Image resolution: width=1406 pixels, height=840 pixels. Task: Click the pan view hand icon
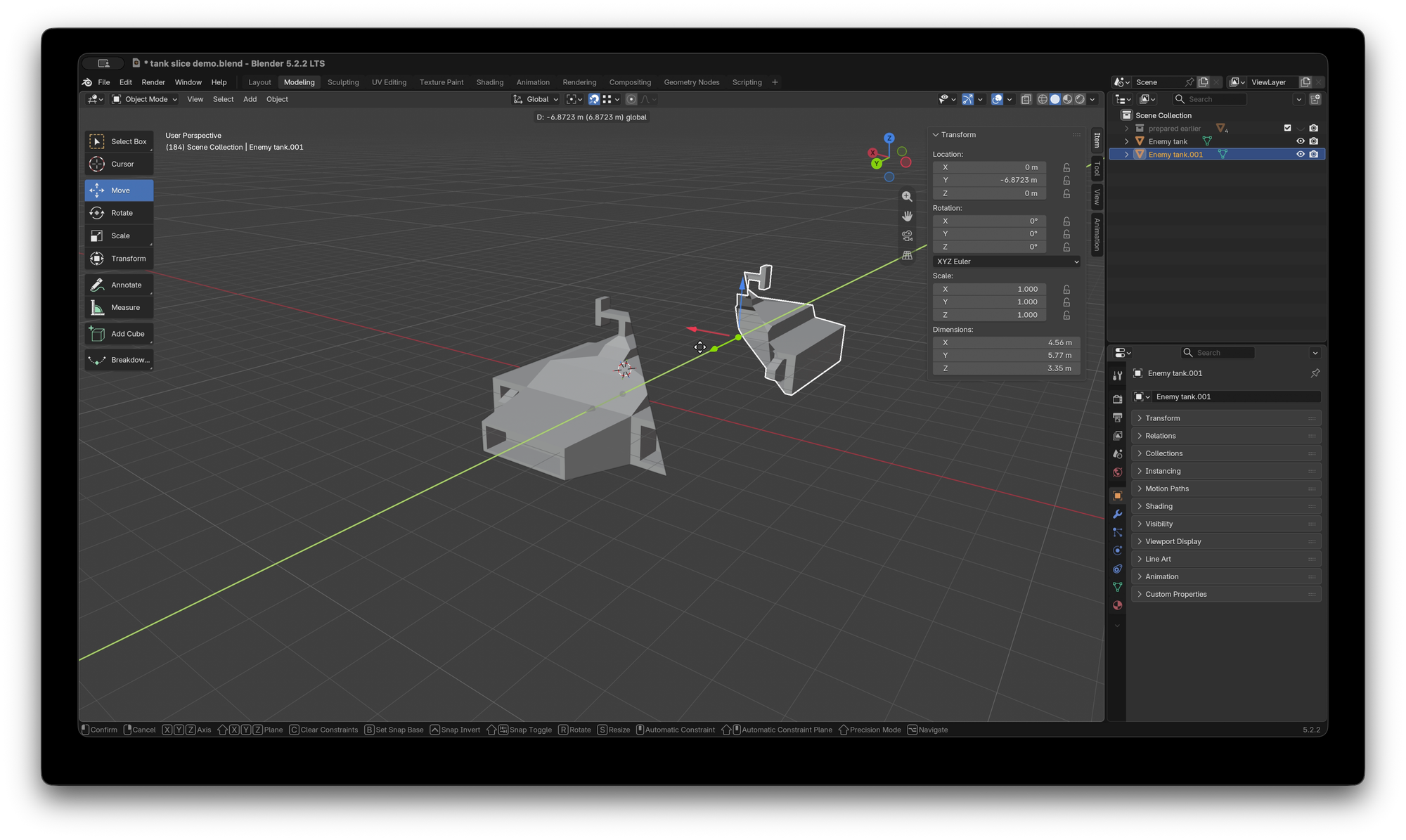click(907, 216)
